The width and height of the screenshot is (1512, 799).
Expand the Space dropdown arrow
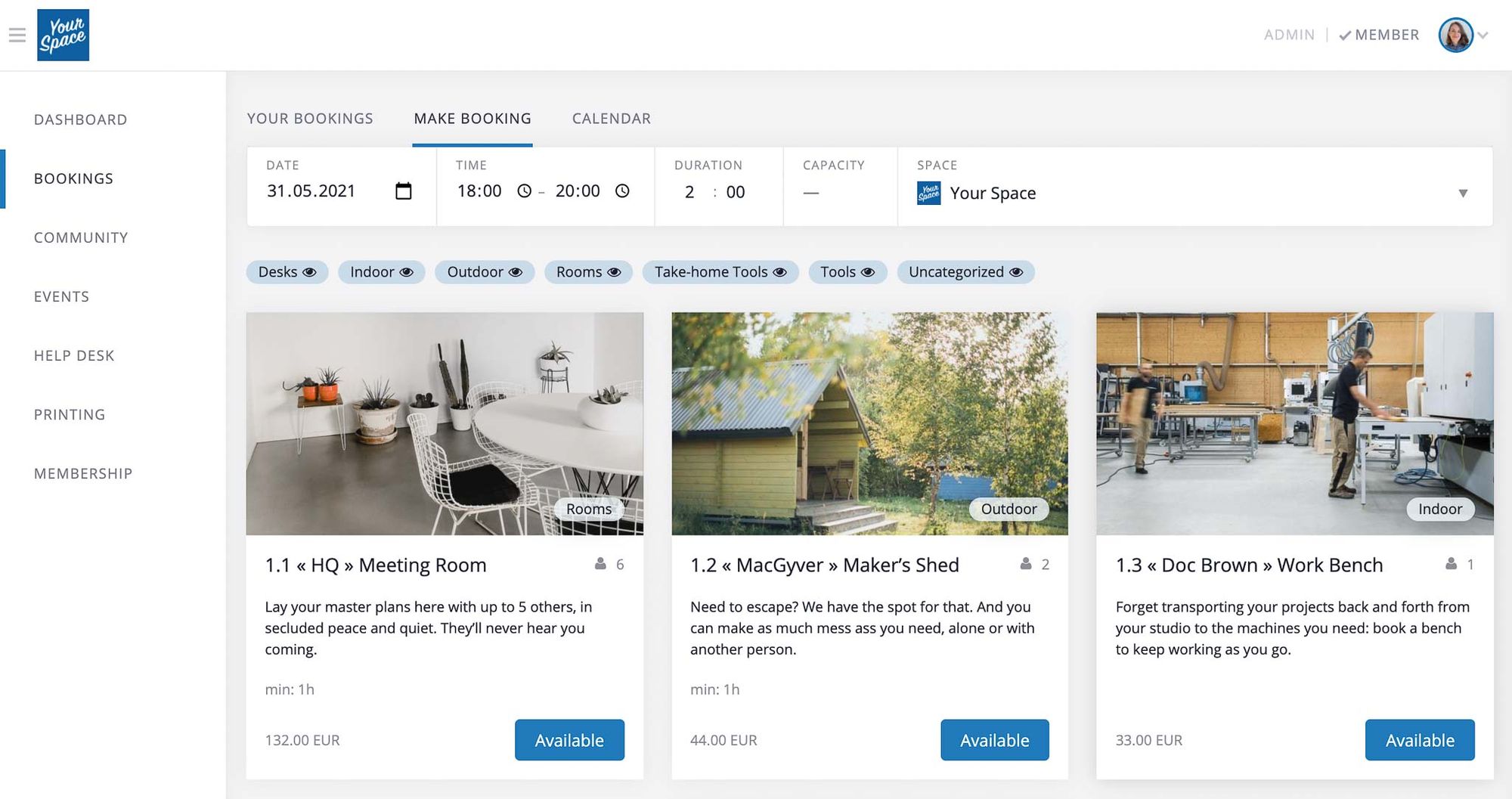1463,194
